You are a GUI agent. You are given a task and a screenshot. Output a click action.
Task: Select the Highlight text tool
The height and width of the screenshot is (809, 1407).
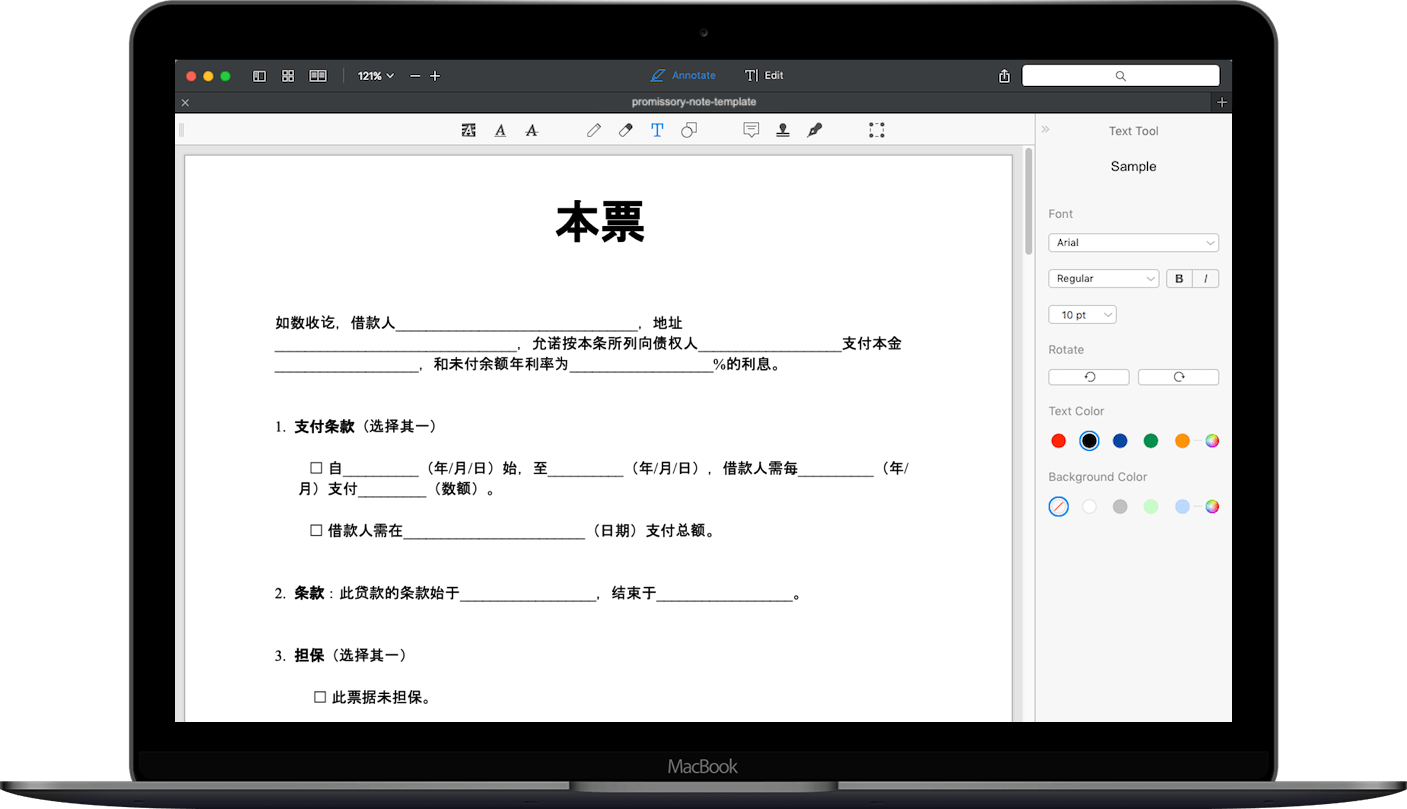[468, 130]
